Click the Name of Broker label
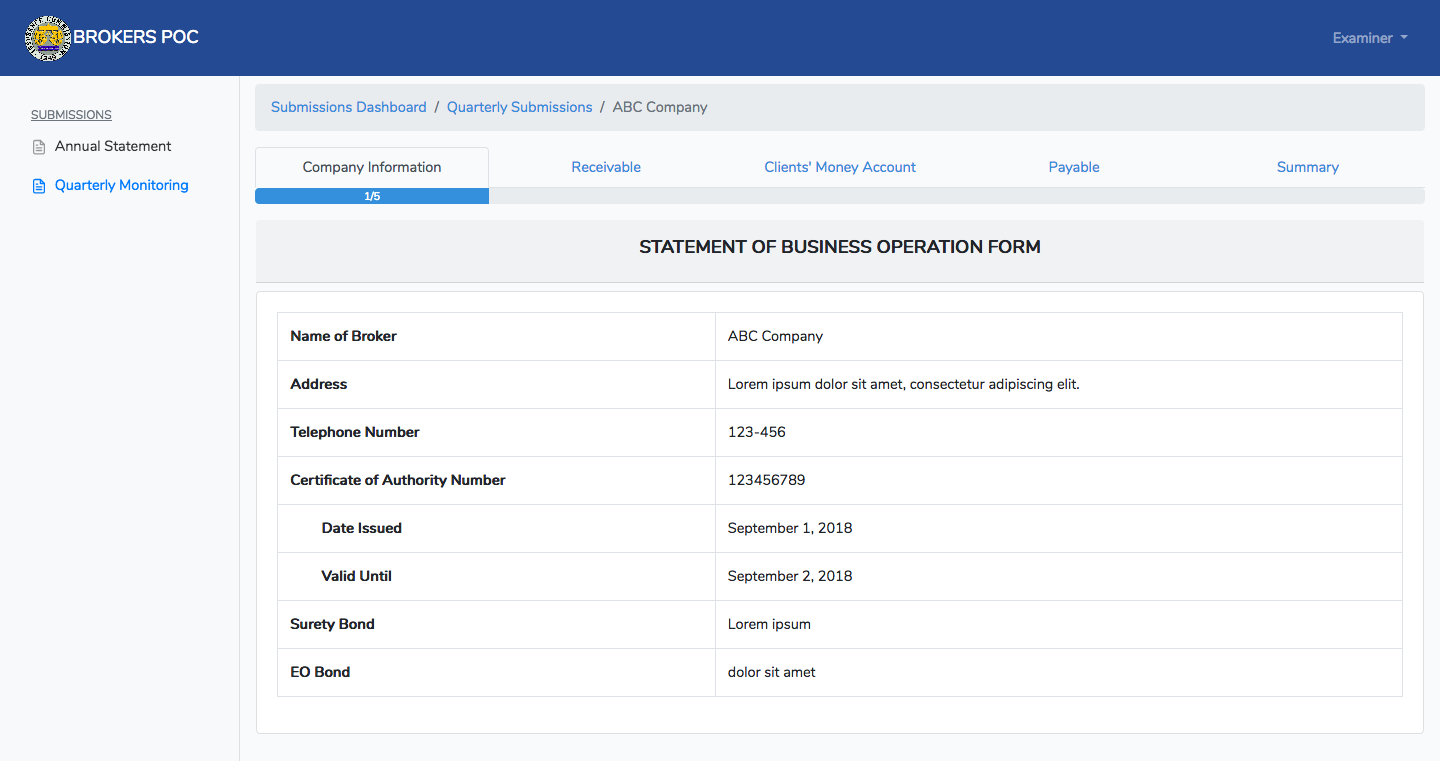Image resolution: width=1440 pixels, height=761 pixels. (x=343, y=336)
